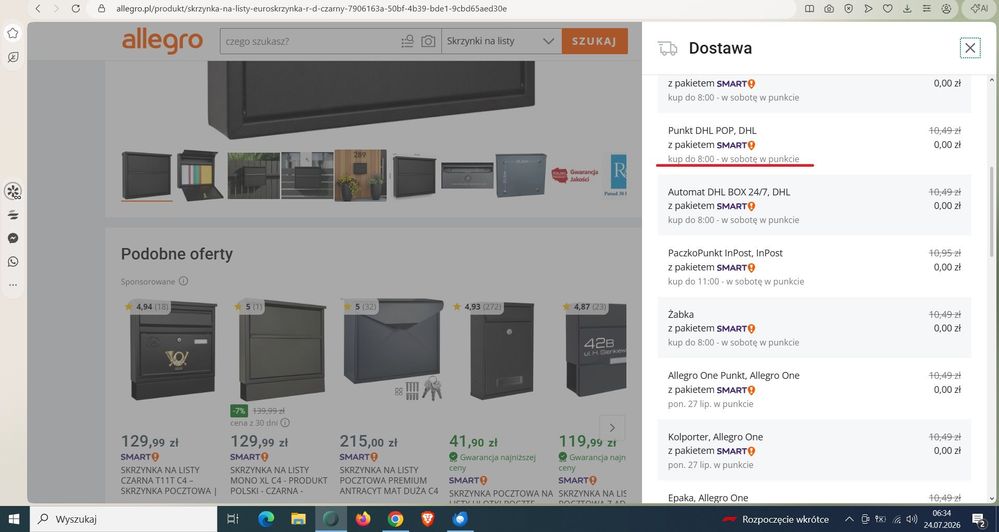
Task: Select 'Allegro One Punkt, Allegro One' option
Action: coord(814,389)
